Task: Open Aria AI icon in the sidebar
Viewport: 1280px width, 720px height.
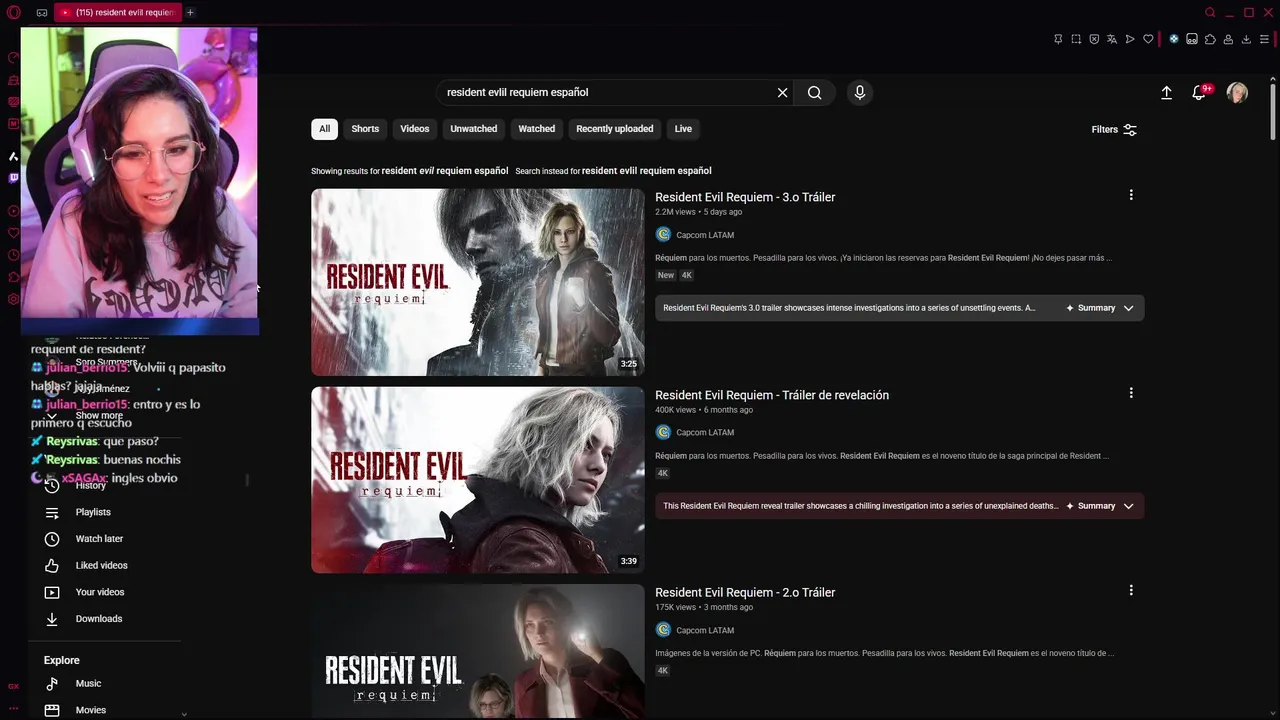Action: click(14, 156)
